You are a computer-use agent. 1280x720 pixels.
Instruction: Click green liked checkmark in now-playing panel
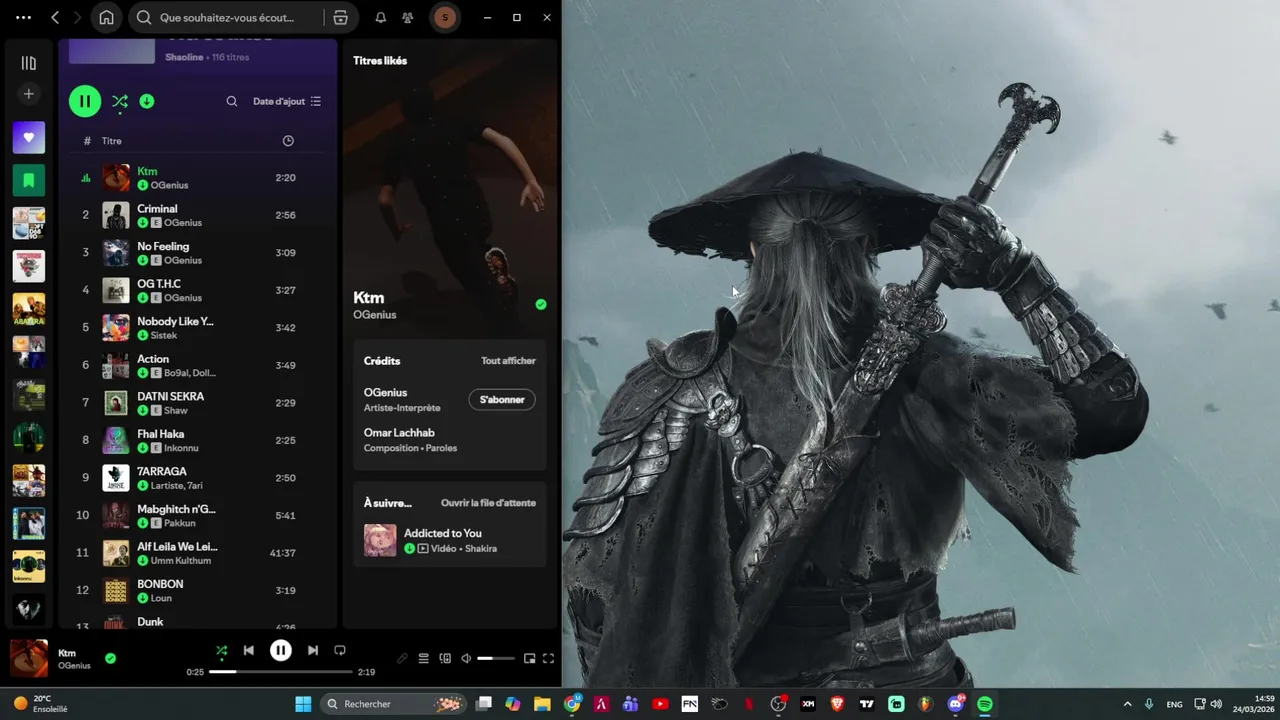[541, 304]
